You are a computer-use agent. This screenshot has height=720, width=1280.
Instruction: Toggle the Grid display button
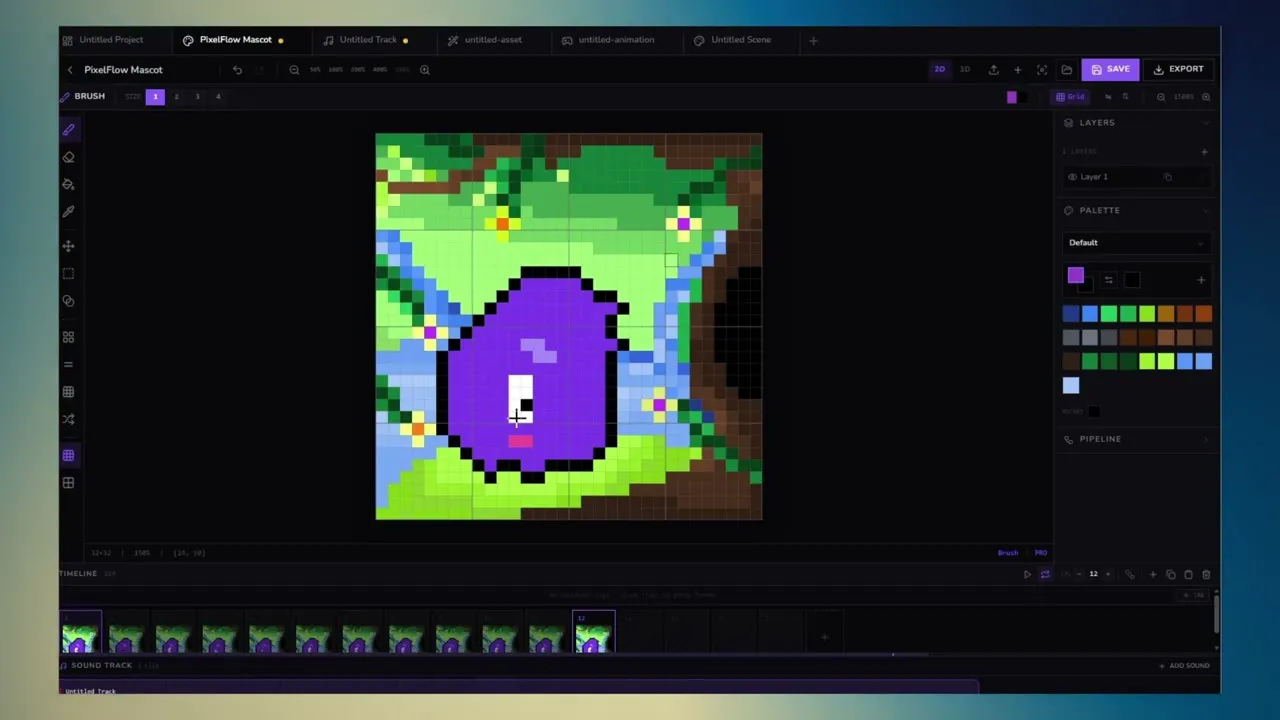[x=1071, y=97]
